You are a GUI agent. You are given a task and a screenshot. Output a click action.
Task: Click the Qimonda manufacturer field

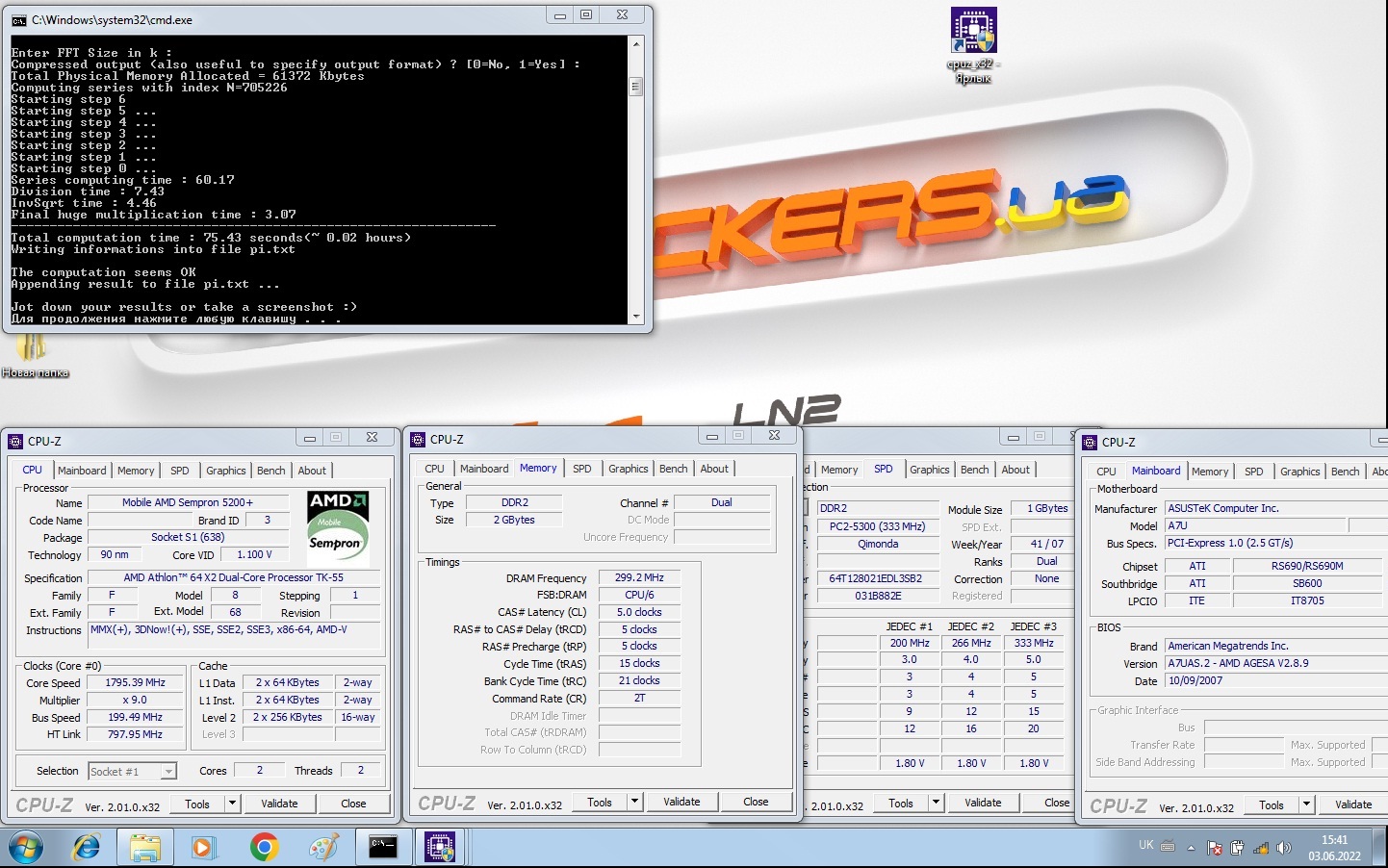[x=878, y=544]
